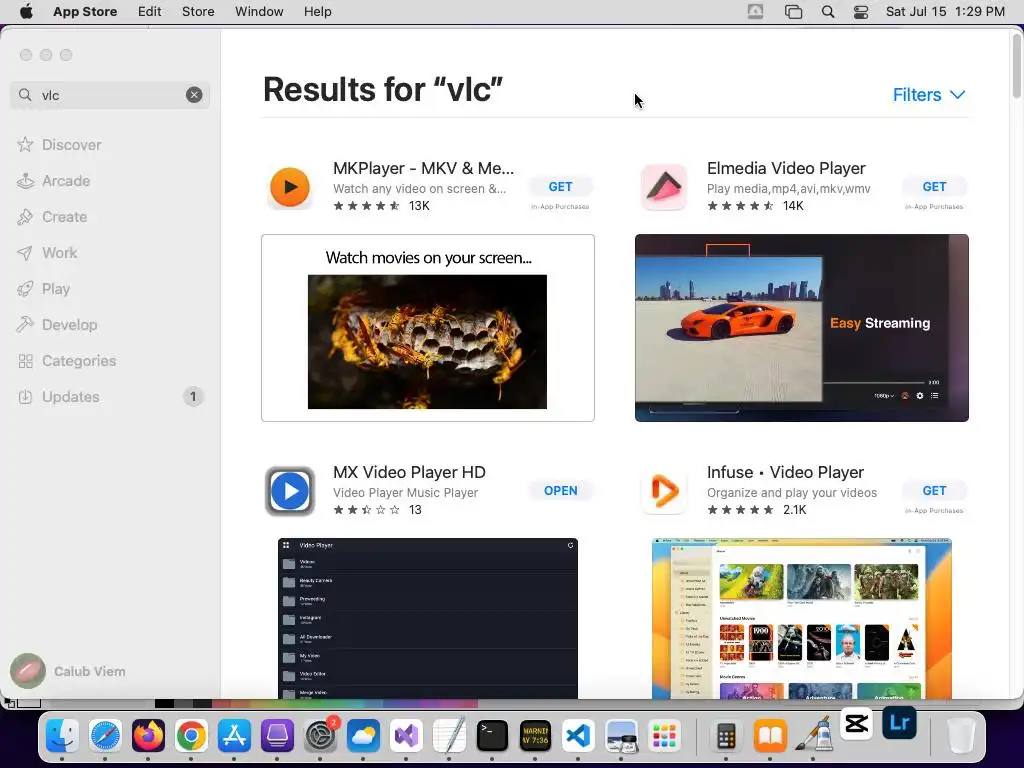Screen dimensions: 1024x768
Task: Get the MKPlayer app
Action: [560, 187]
